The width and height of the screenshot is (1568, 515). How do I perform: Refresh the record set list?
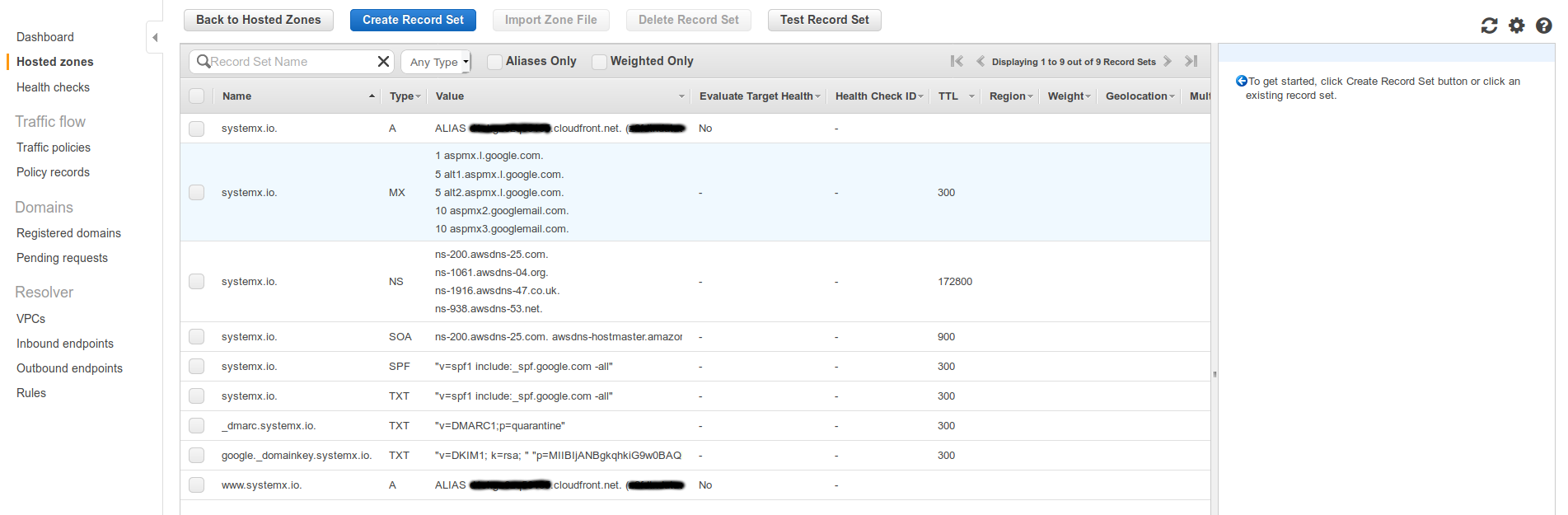[x=1489, y=26]
